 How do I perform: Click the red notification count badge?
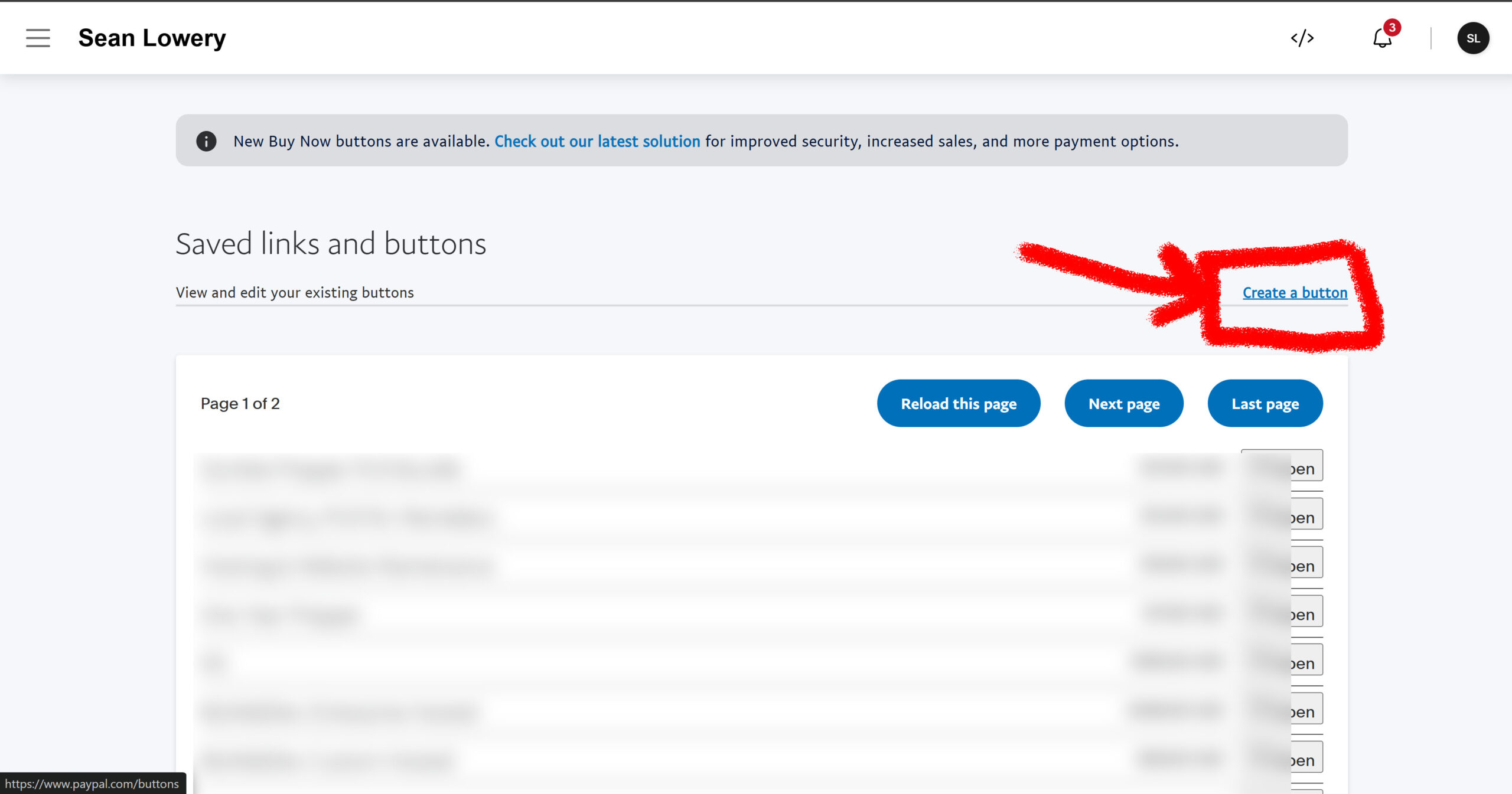[x=1392, y=27]
